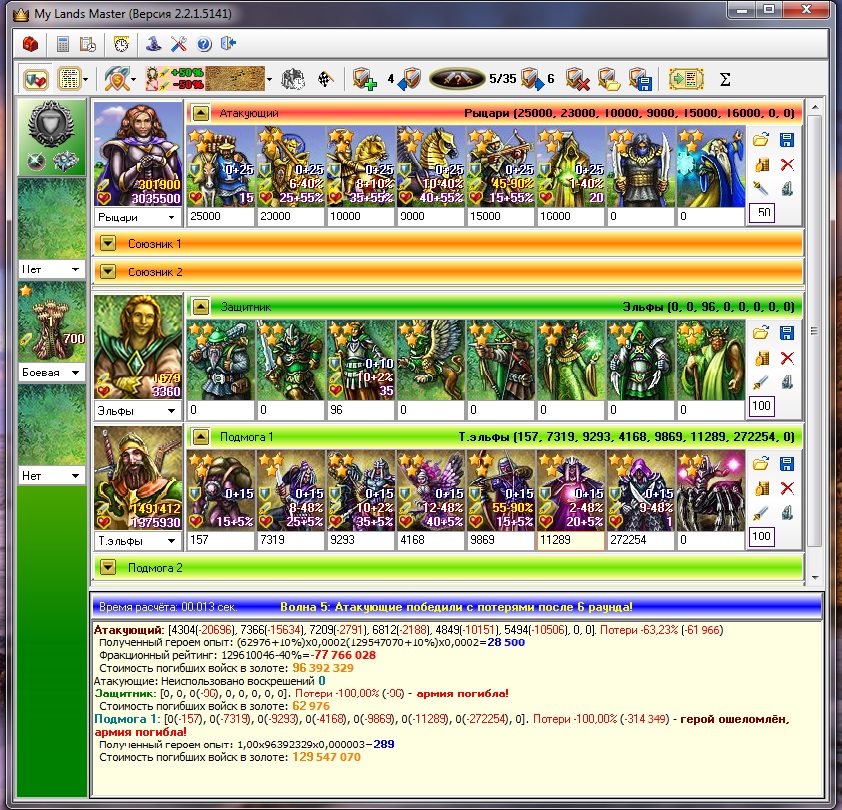Collapse the Атакующий panel
This screenshot has width=842, height=810.
pos(201,113)
